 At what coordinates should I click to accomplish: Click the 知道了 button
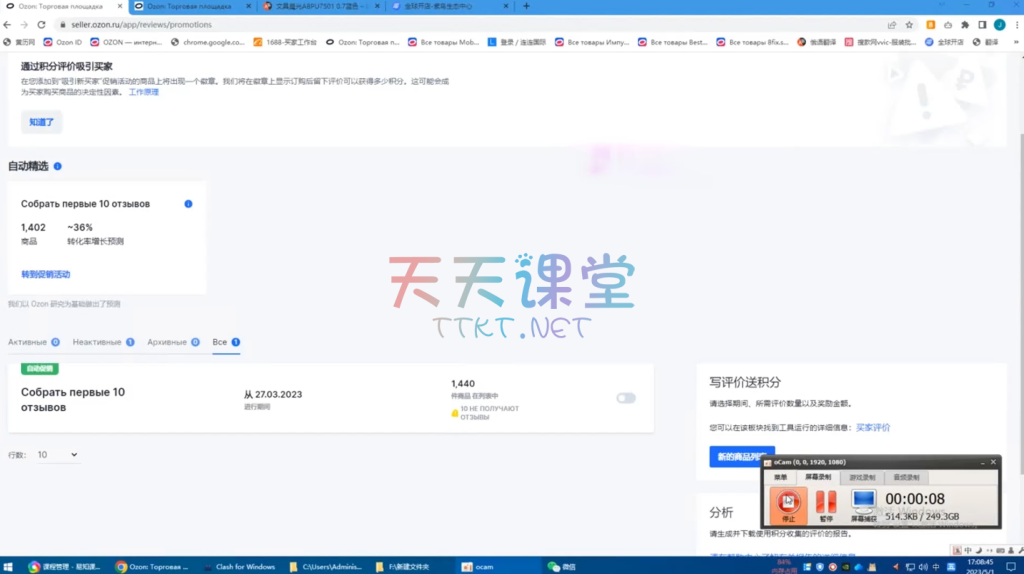point(42,122)
